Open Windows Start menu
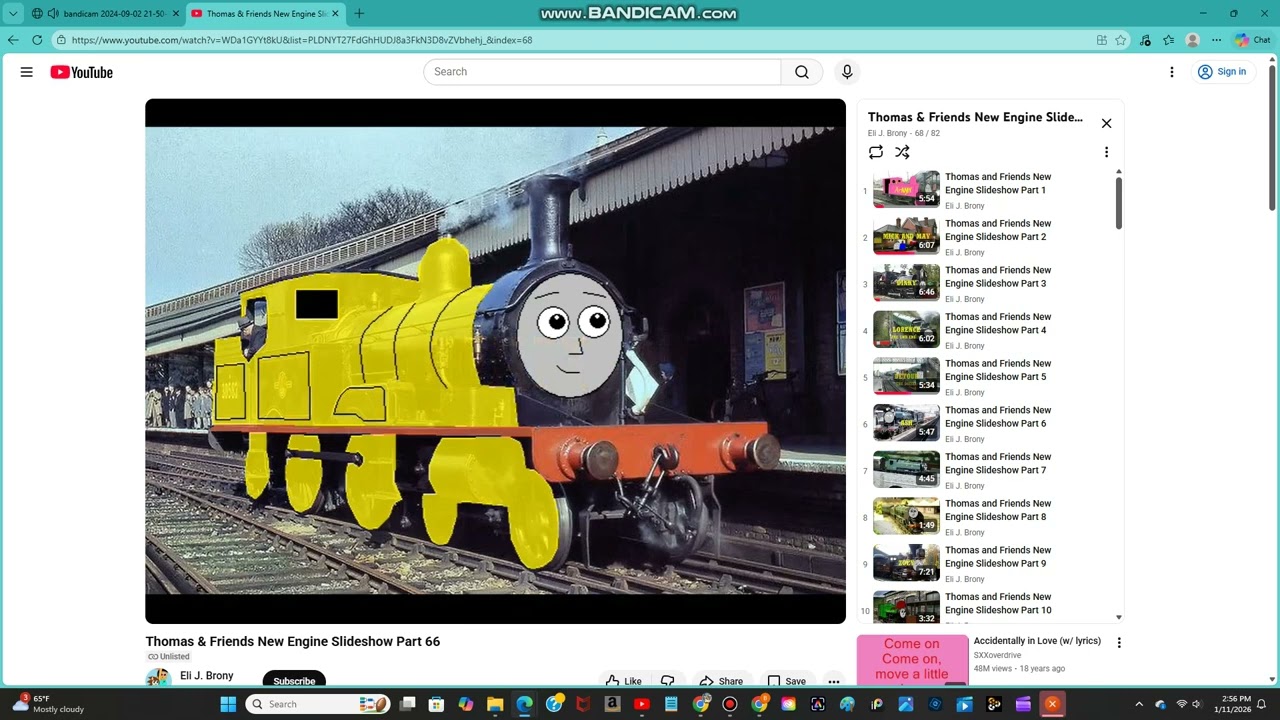This screenshot has height=720, width=1280. [228, 704]
